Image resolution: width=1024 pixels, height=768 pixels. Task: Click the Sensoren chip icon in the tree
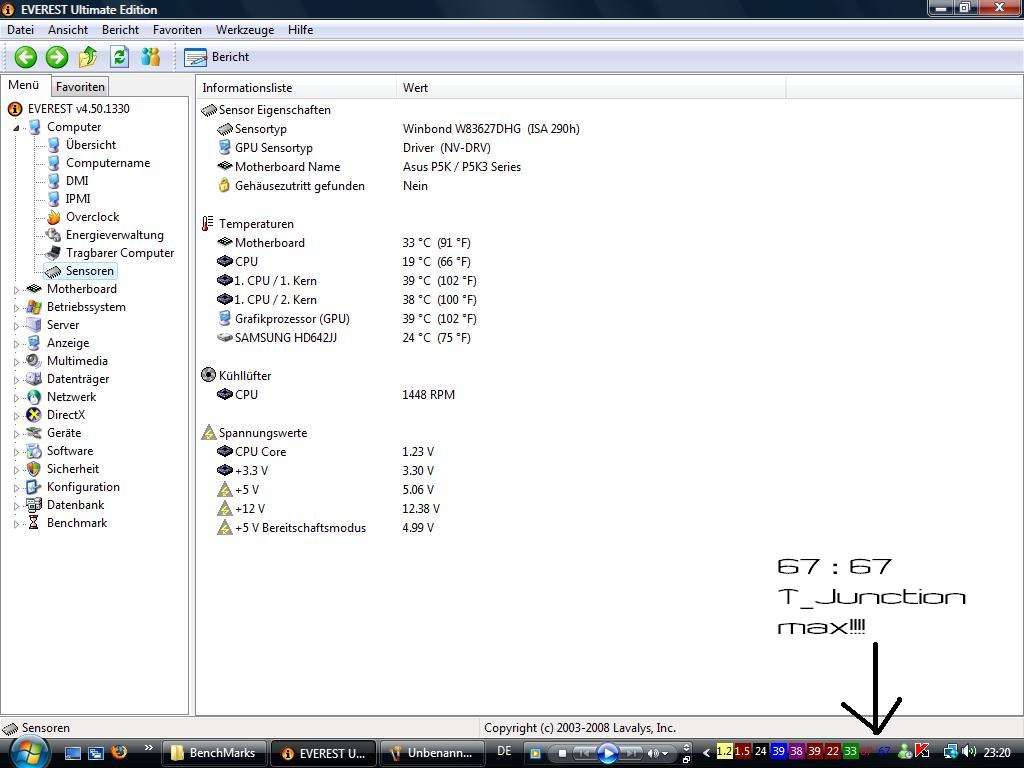click(54, 272)
